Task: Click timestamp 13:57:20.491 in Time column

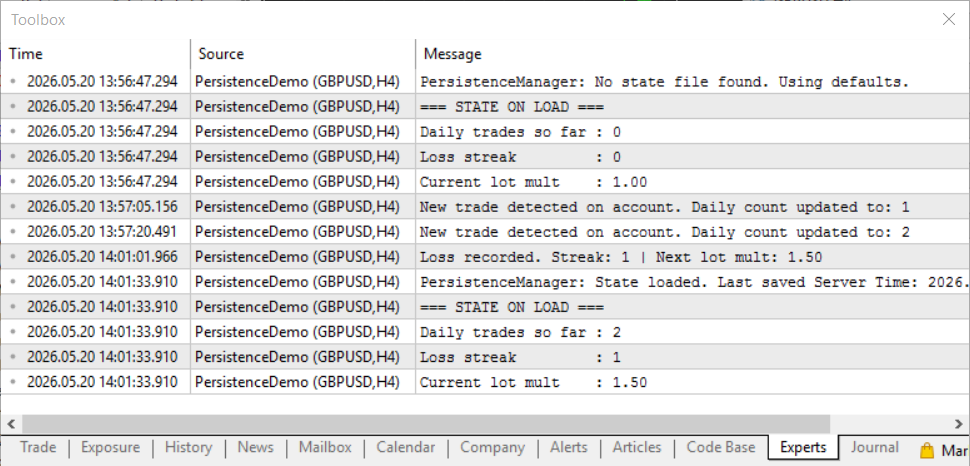Action: pyautogui.click(x=102, y=232)
